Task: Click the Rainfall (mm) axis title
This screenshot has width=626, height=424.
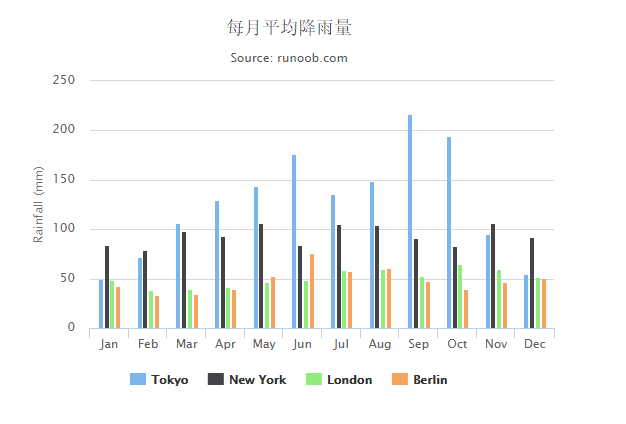Action: point(39,204)
